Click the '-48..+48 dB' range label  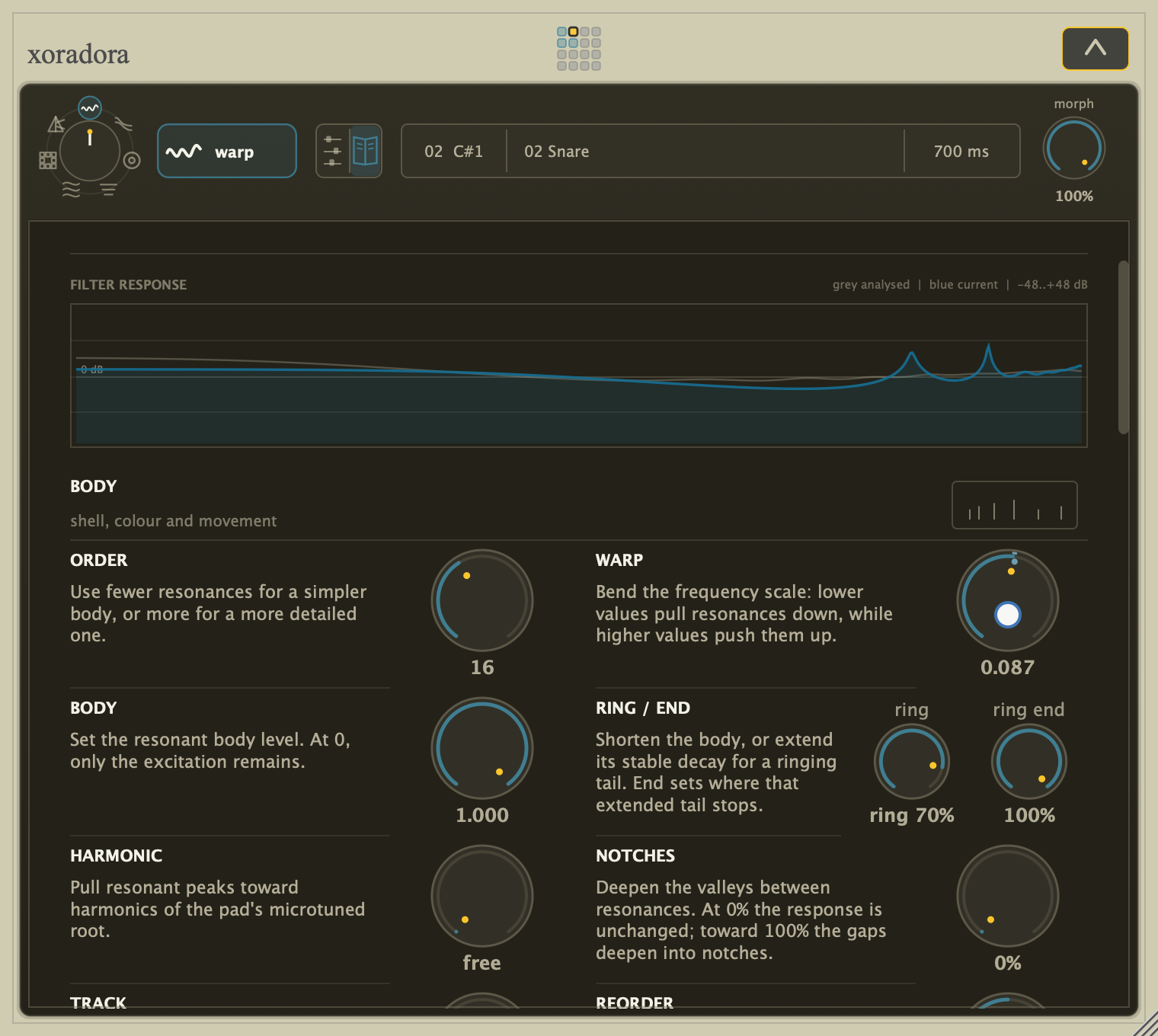point(1052,284)
